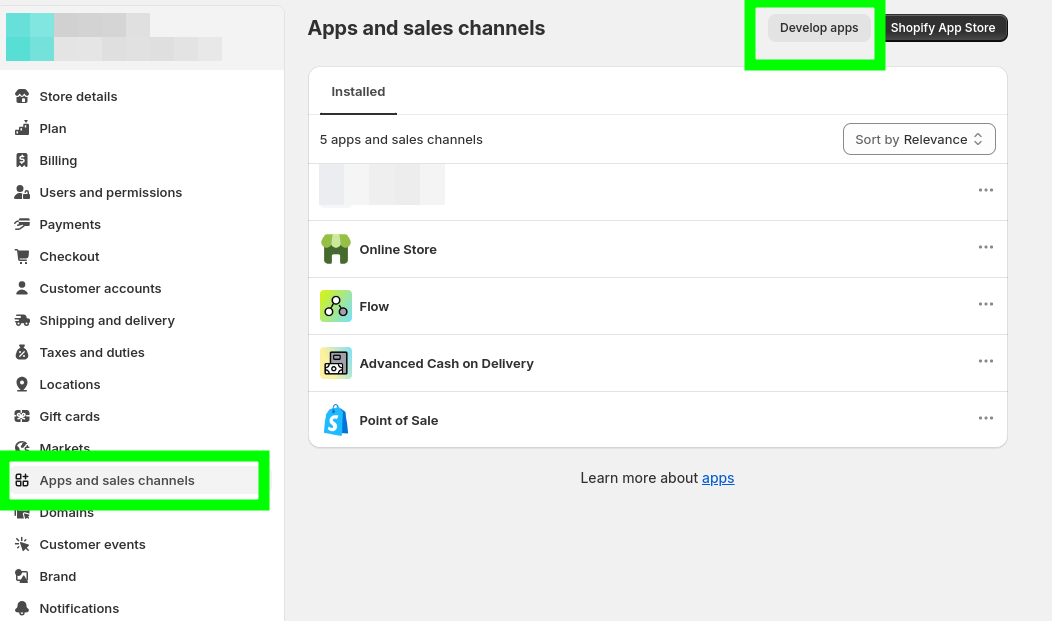The width and height of the screenshot is (1052, 621).
Task: Open the Shopify App Store button
Action: tap(943, 28)
